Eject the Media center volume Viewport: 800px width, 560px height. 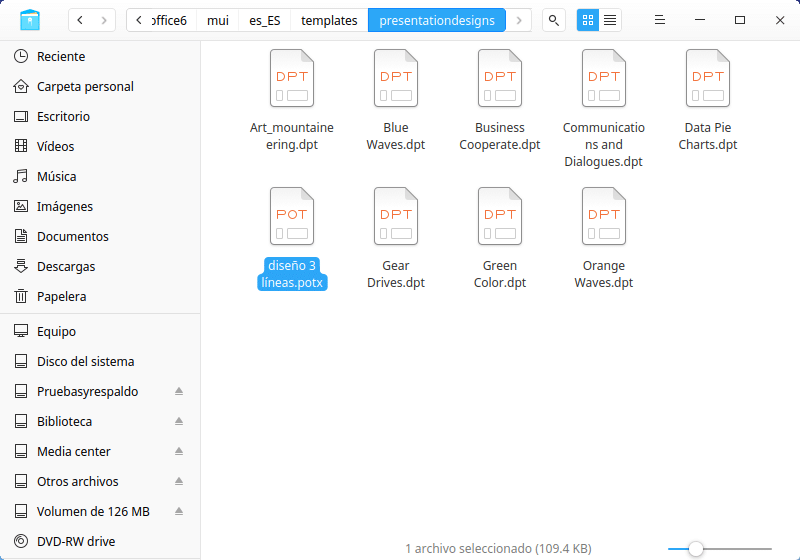click(179, 451)
